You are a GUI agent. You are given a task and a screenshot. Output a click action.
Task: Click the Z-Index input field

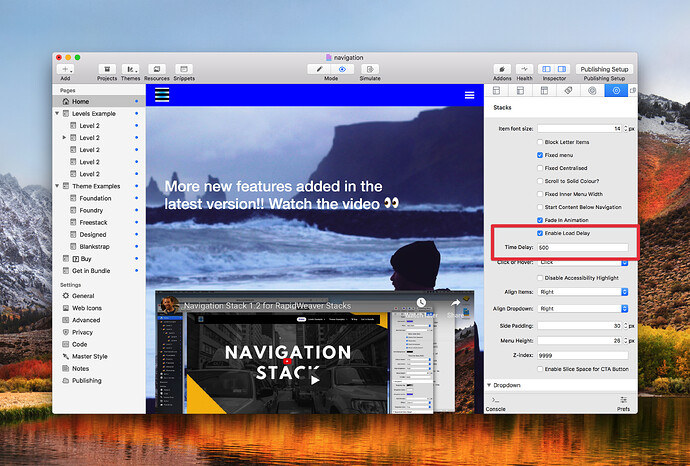(x=583, y=355)
